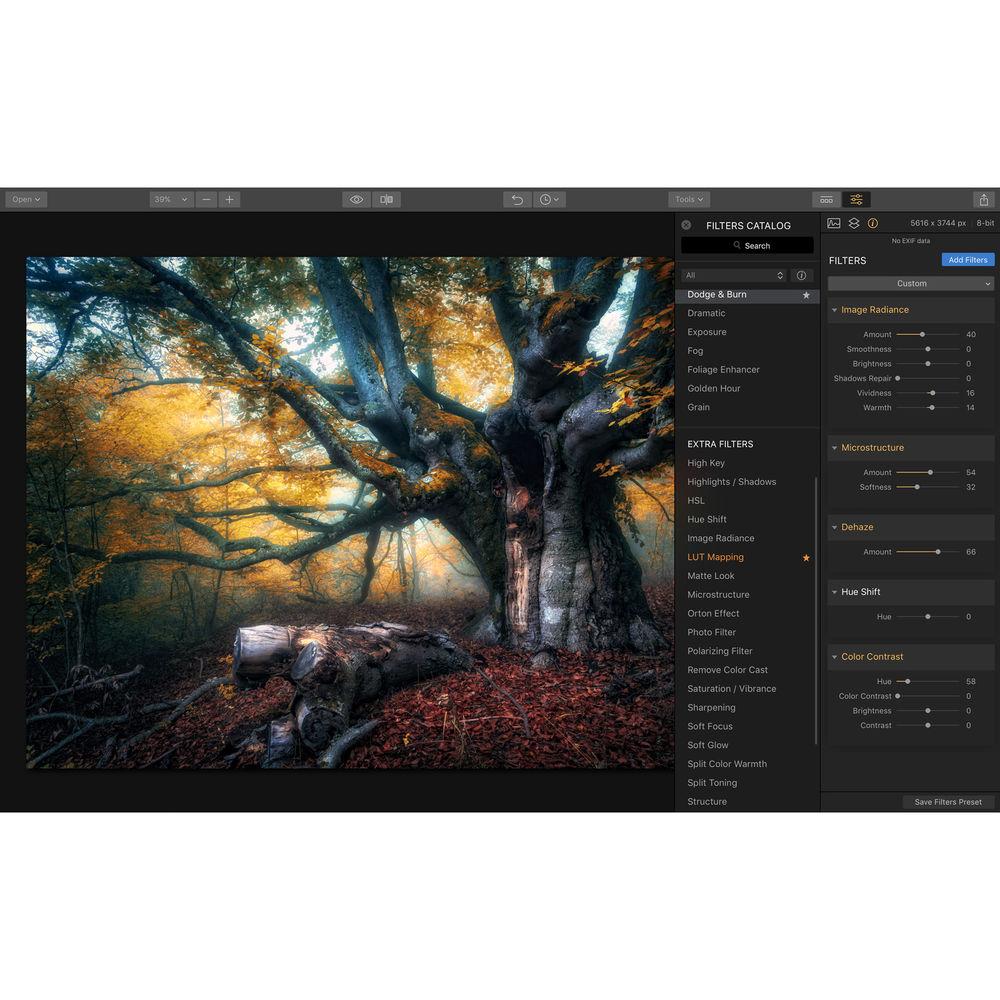Click the Add Filters button
This screenshot has height=1000, width=1000.
pyautogui.click(x=967, y=260)
